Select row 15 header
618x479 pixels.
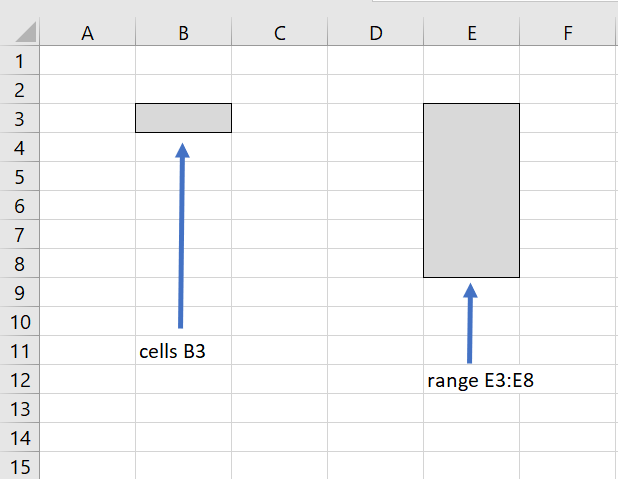(20, 467)
